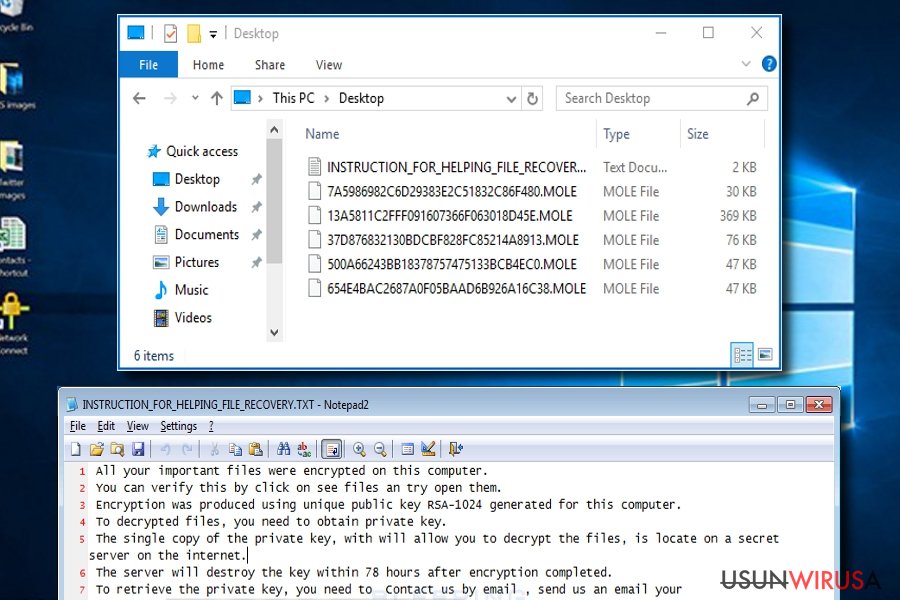900x600 pixels.
Task: Click the Paste clipboard icon in Notepad2
Action: point(255,449)
